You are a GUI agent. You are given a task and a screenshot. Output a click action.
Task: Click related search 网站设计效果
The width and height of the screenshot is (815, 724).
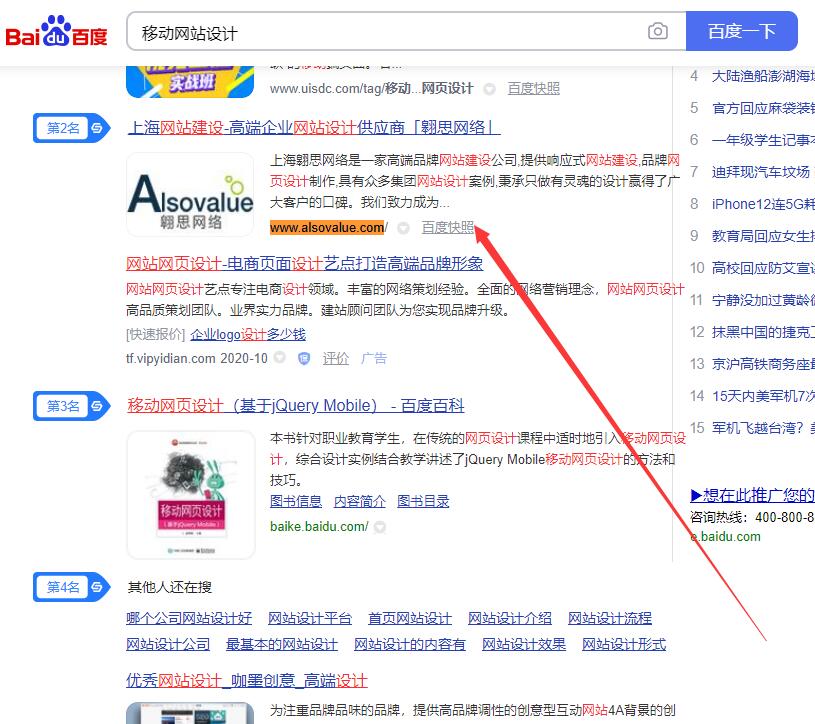[x=524, y=644]
